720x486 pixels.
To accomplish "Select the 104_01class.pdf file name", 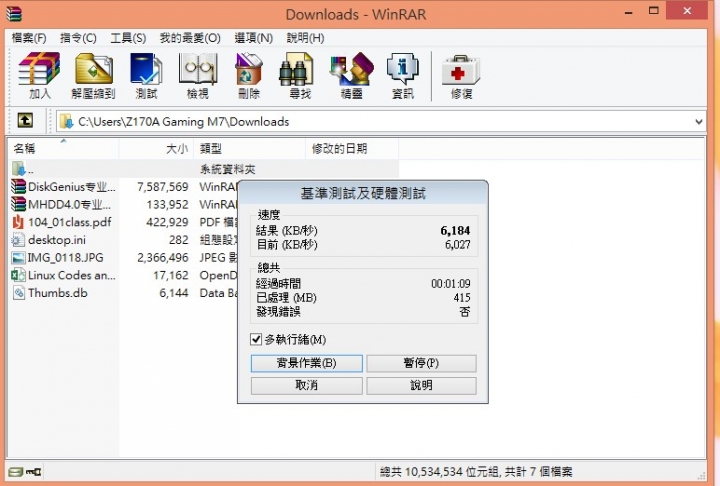I will click(x=70, y=222).
